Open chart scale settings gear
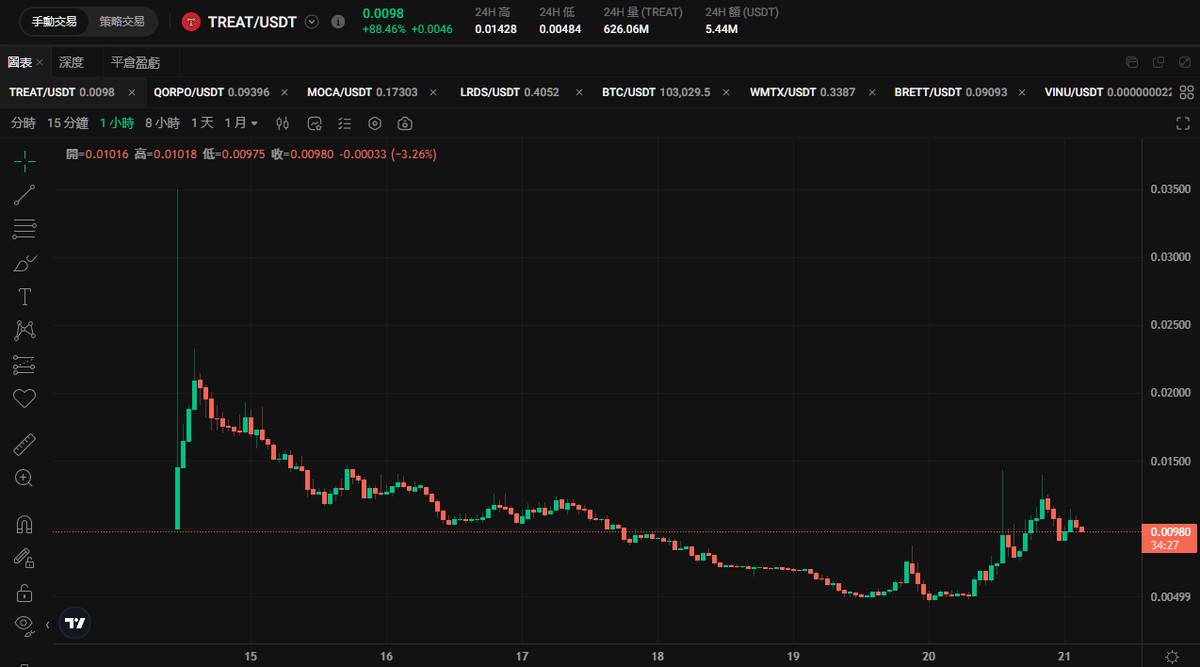1200x667 pixels. [1172, 656]
